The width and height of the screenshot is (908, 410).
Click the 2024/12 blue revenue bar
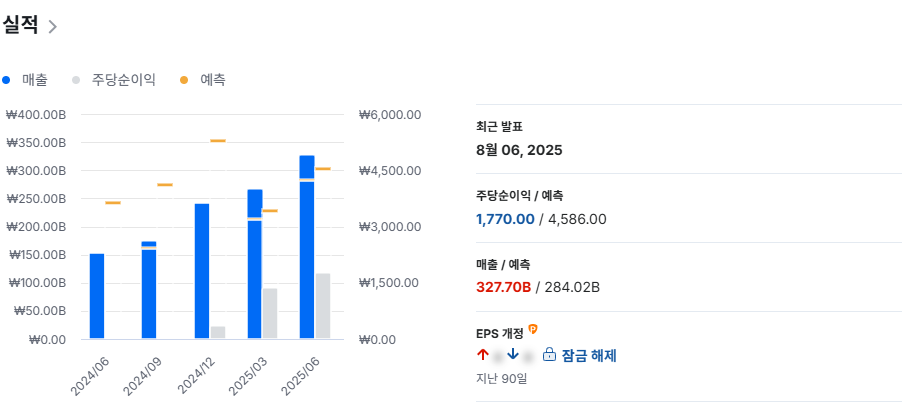point(202,271)
